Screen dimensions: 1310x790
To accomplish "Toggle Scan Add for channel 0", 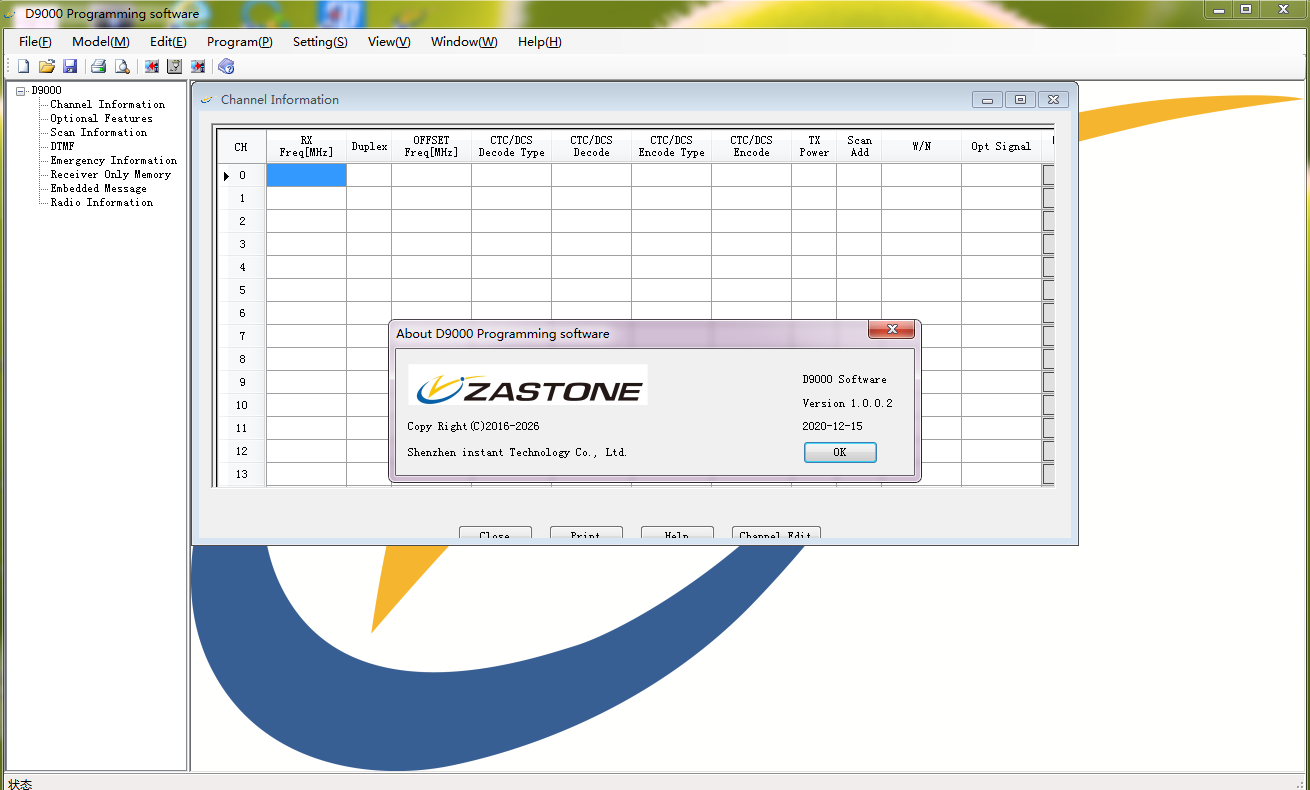I will point(859,175).
